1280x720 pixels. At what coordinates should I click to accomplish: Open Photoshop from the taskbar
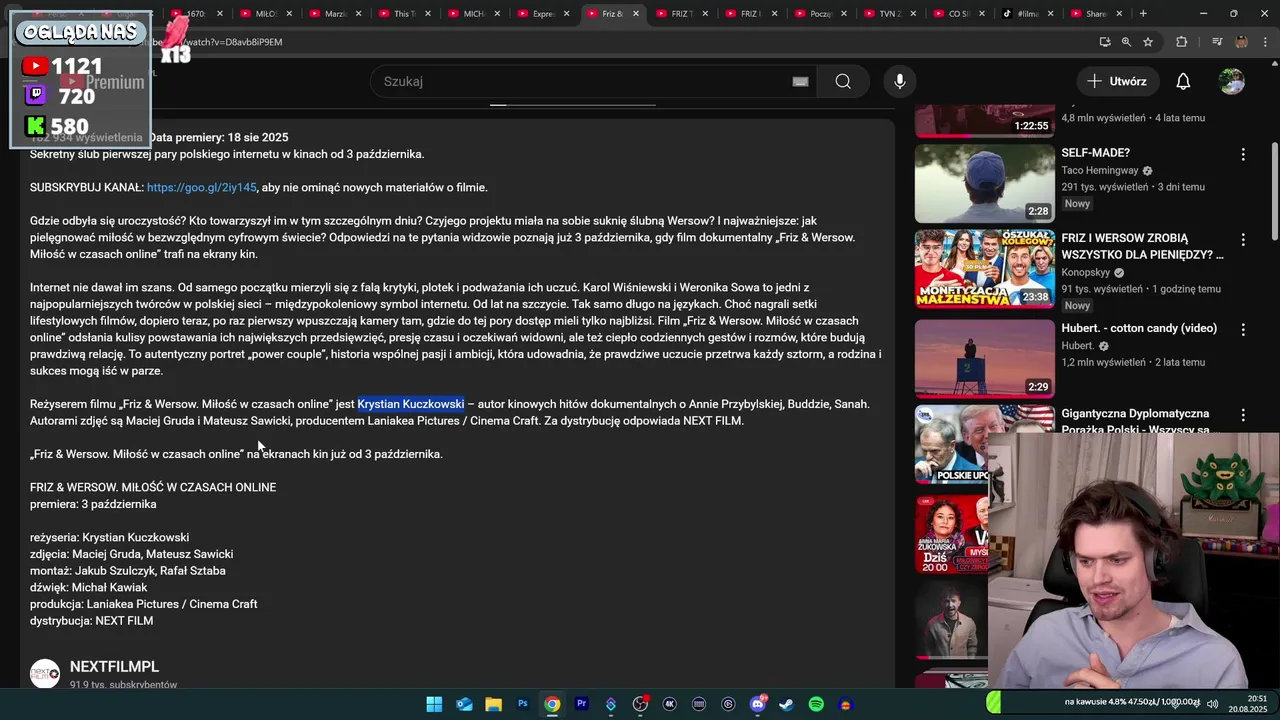click(522, 704)
